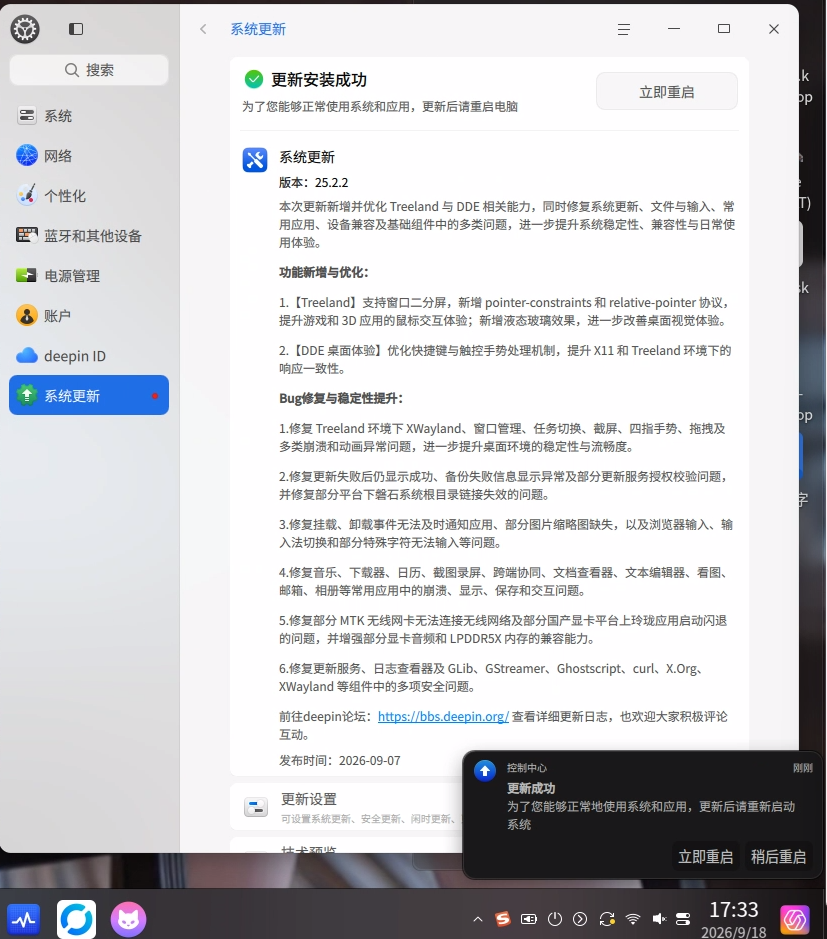Click the Wi-Fi tray icon
The height and width of the screenshot is (939, 827).
[x=633, y=919]
